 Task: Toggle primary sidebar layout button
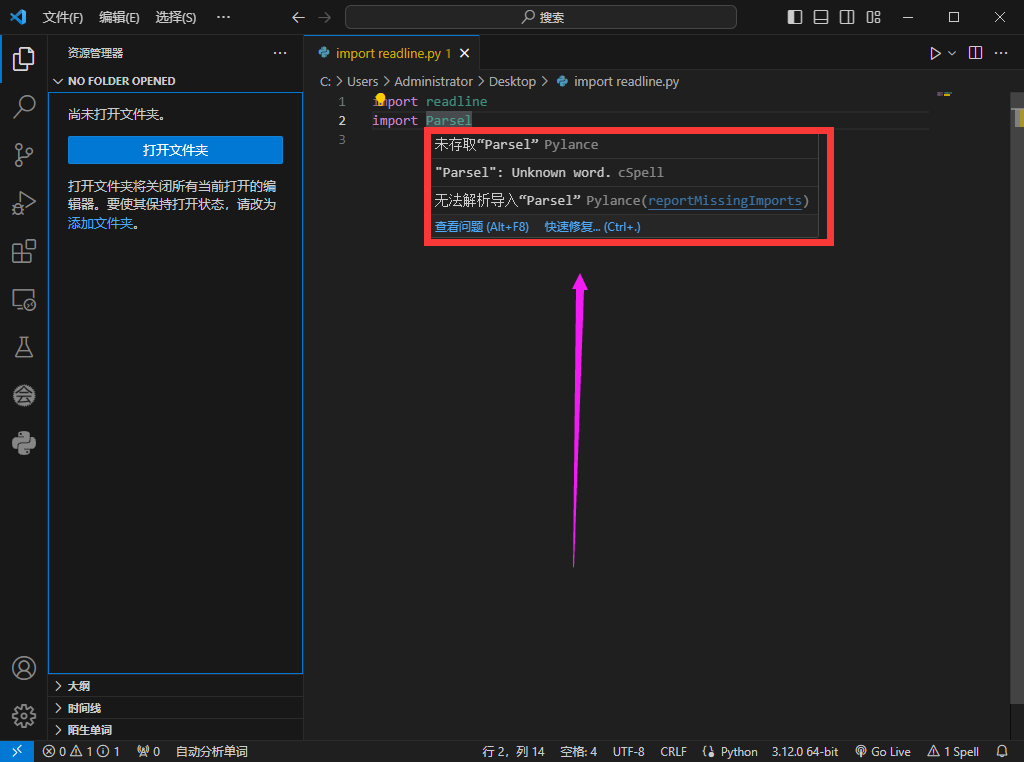point(795,17)
